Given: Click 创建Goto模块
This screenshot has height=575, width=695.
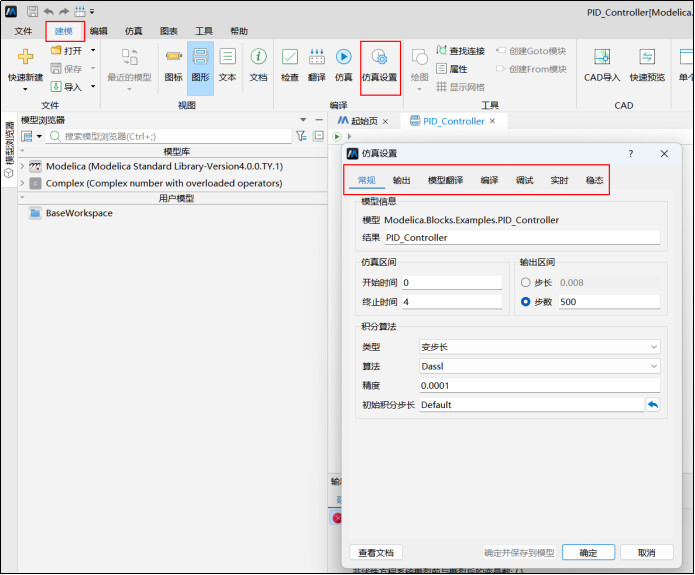Looking at the screenshot, I should [531, 51].
